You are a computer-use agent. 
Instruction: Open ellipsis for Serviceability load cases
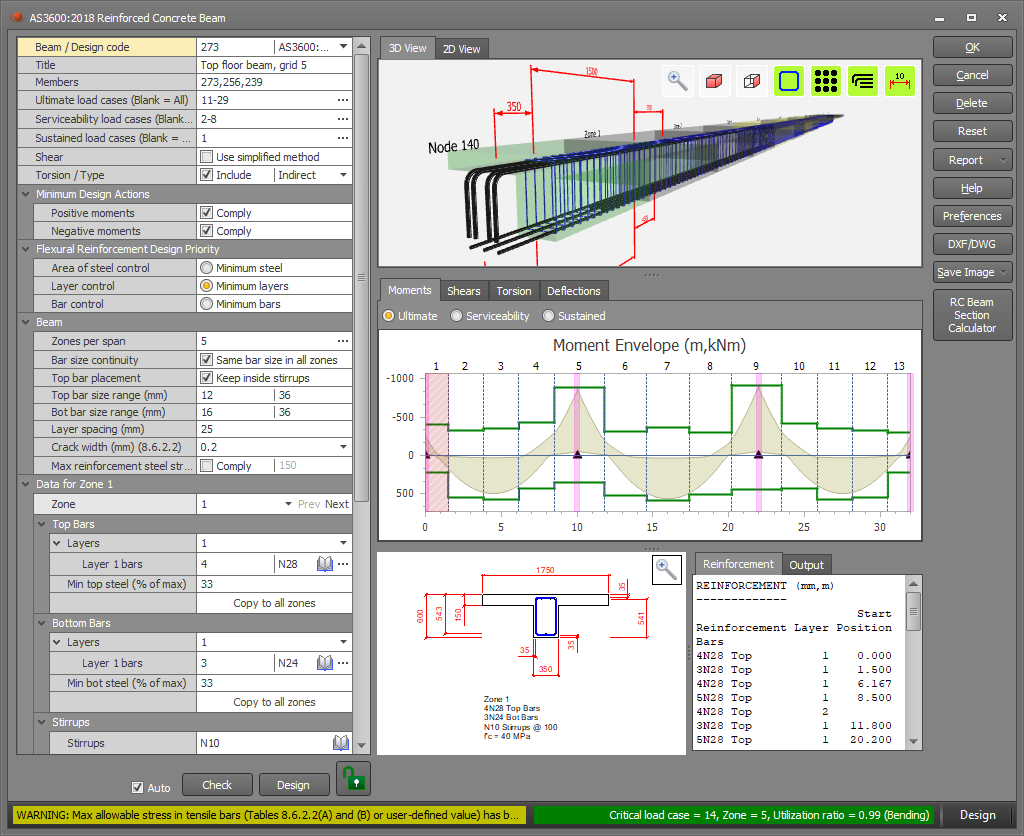coord(343,119)
